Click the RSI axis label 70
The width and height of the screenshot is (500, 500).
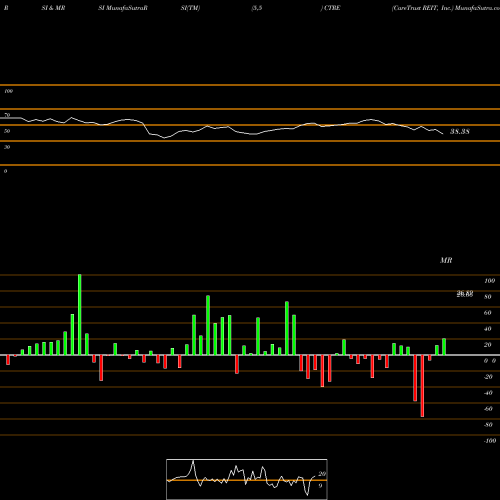point(7,115)
